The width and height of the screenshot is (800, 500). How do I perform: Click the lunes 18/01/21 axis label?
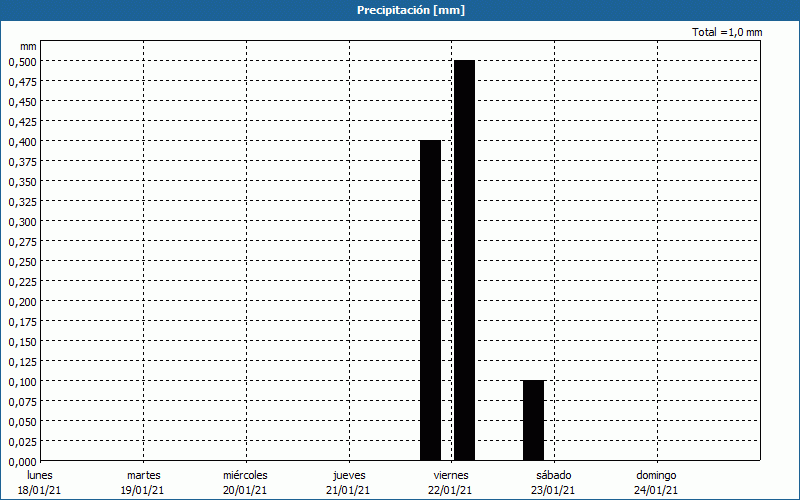click(x=39, y=483)
